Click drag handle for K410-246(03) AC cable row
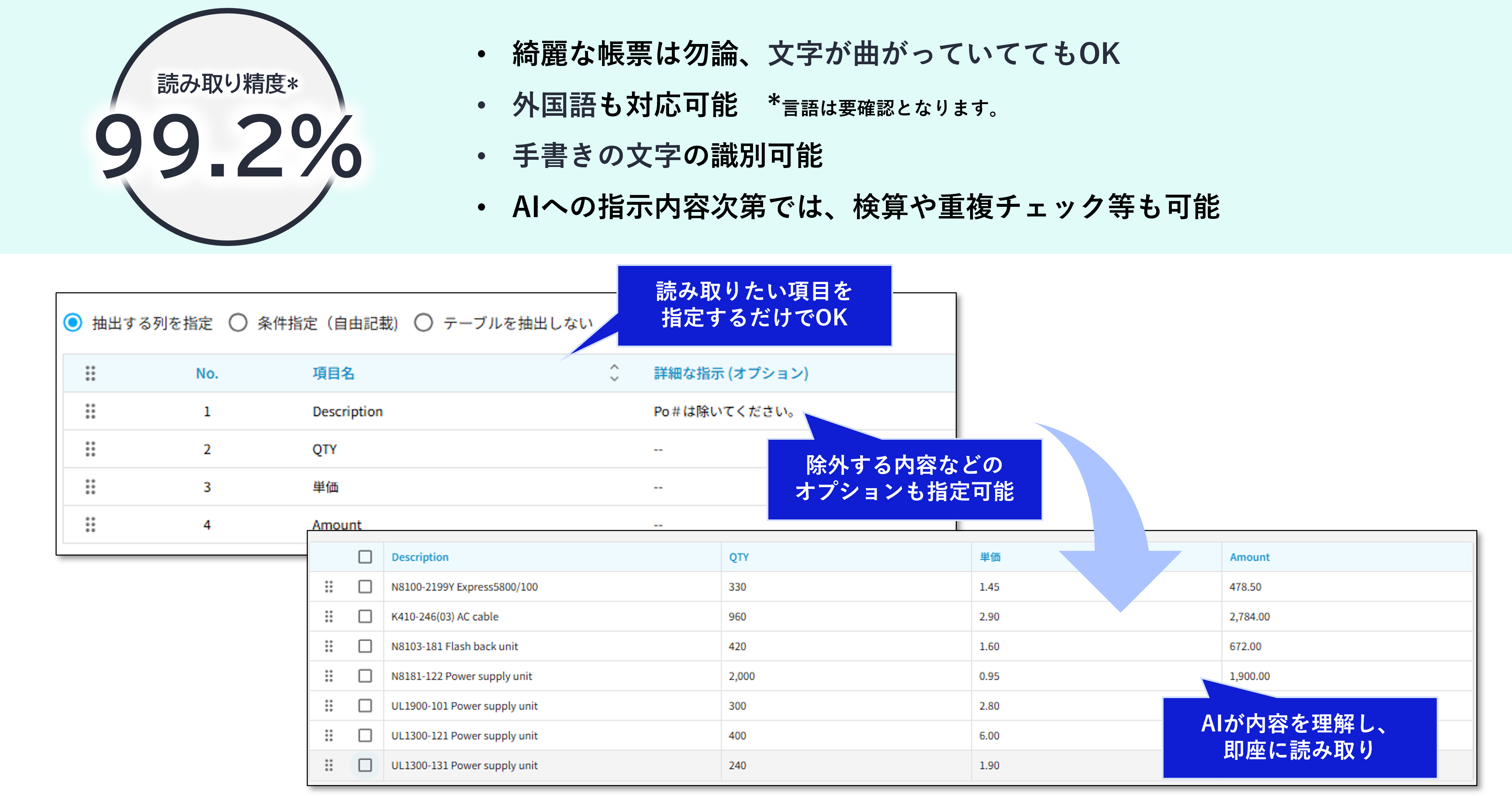 pos(329,616)
